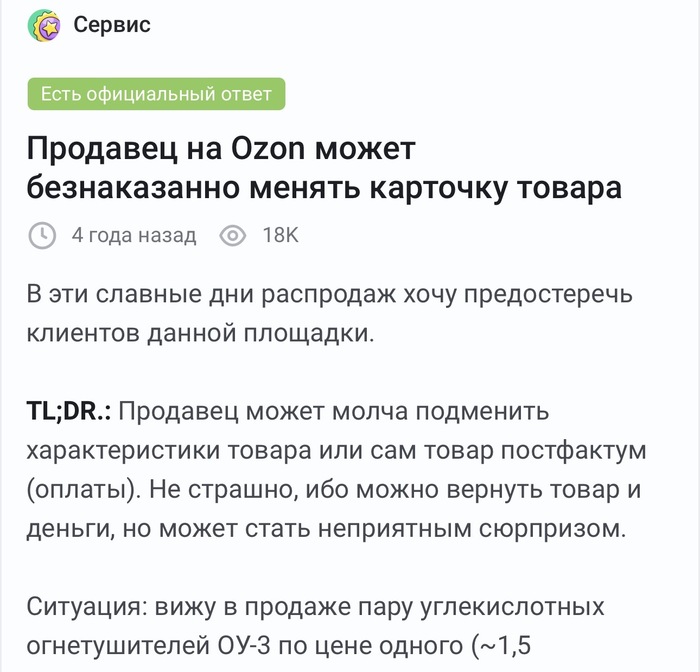Click the eye views icon
The height and width of the screenshot is (672, 700).
233,236
